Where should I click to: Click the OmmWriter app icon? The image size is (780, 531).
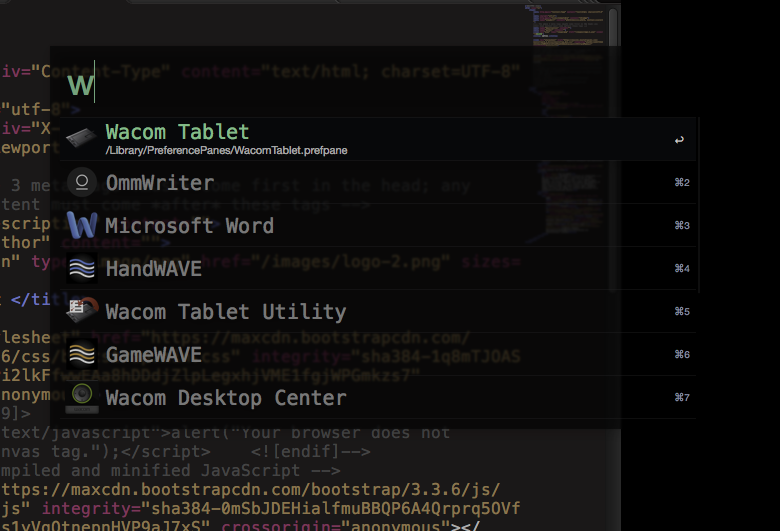click(81, 182)
